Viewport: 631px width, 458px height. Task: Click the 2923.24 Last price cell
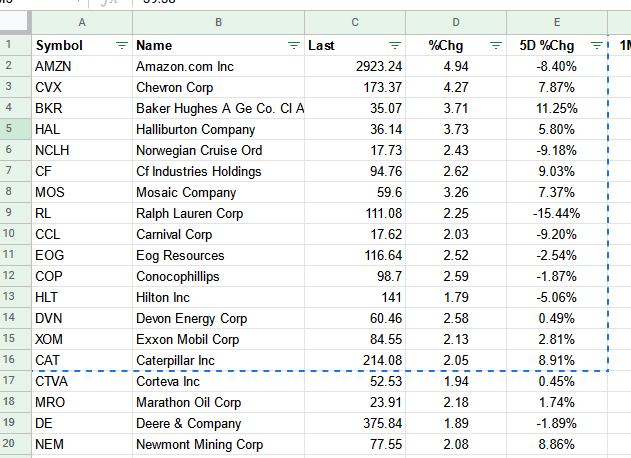coord(355,66)
